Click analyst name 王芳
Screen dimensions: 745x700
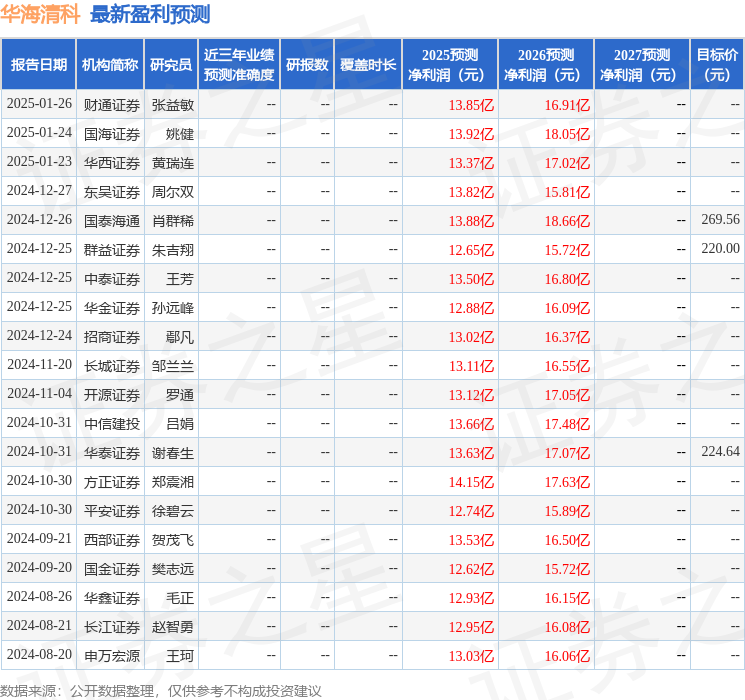(x=180, y=279)
